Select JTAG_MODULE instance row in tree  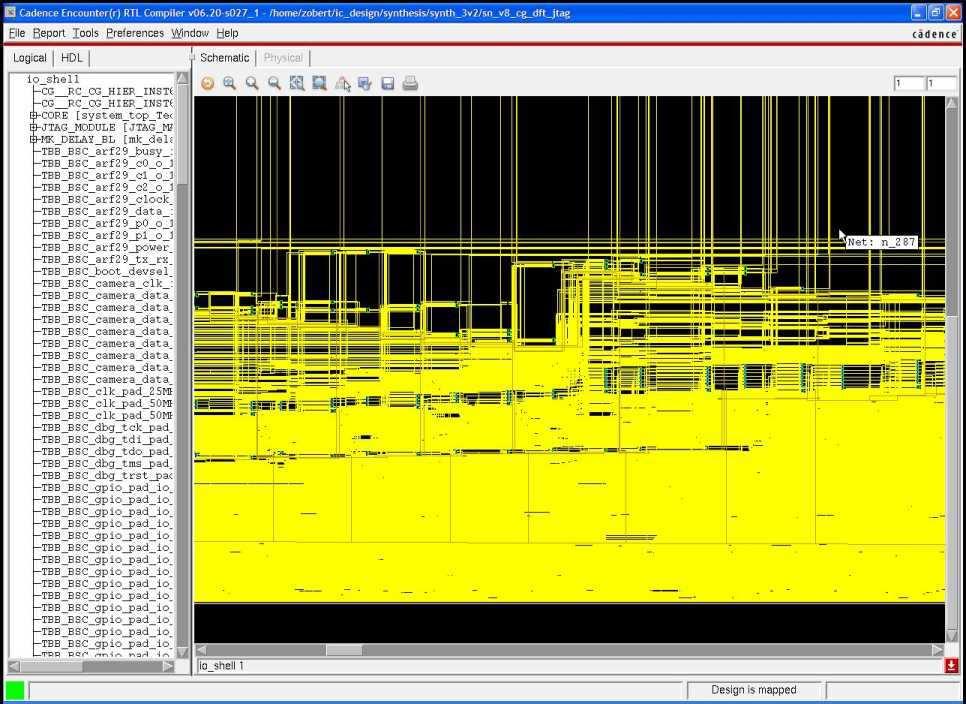[107, 127]
